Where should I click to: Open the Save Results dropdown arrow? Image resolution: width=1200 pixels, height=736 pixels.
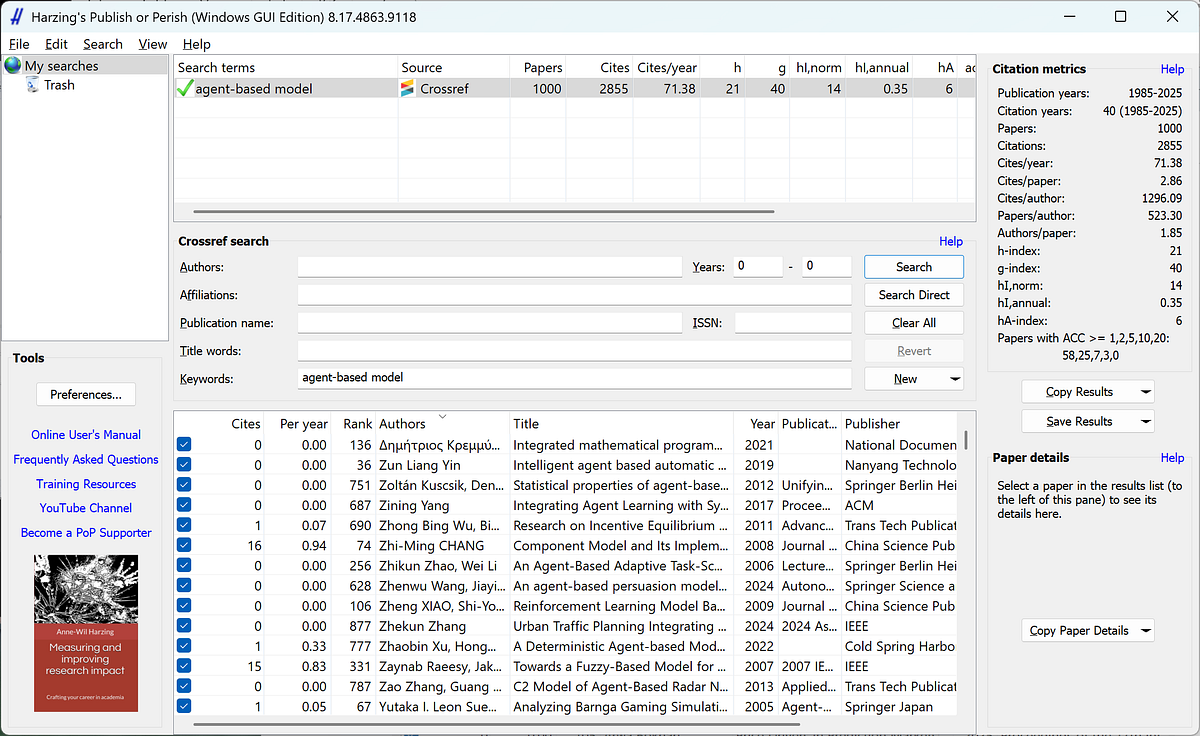point(1145,422)
